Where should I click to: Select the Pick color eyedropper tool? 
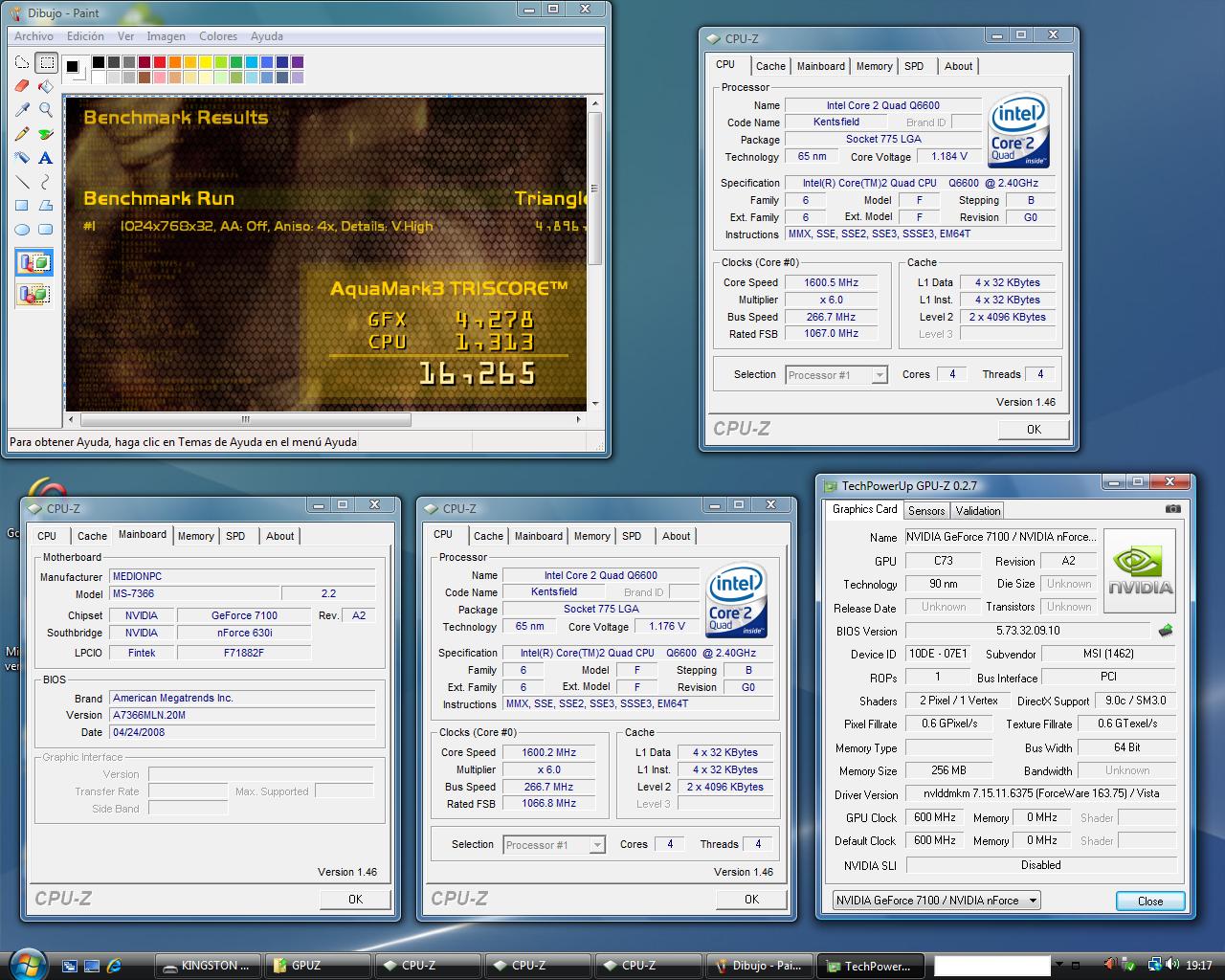pyautogui.click(x=22, y=110)
